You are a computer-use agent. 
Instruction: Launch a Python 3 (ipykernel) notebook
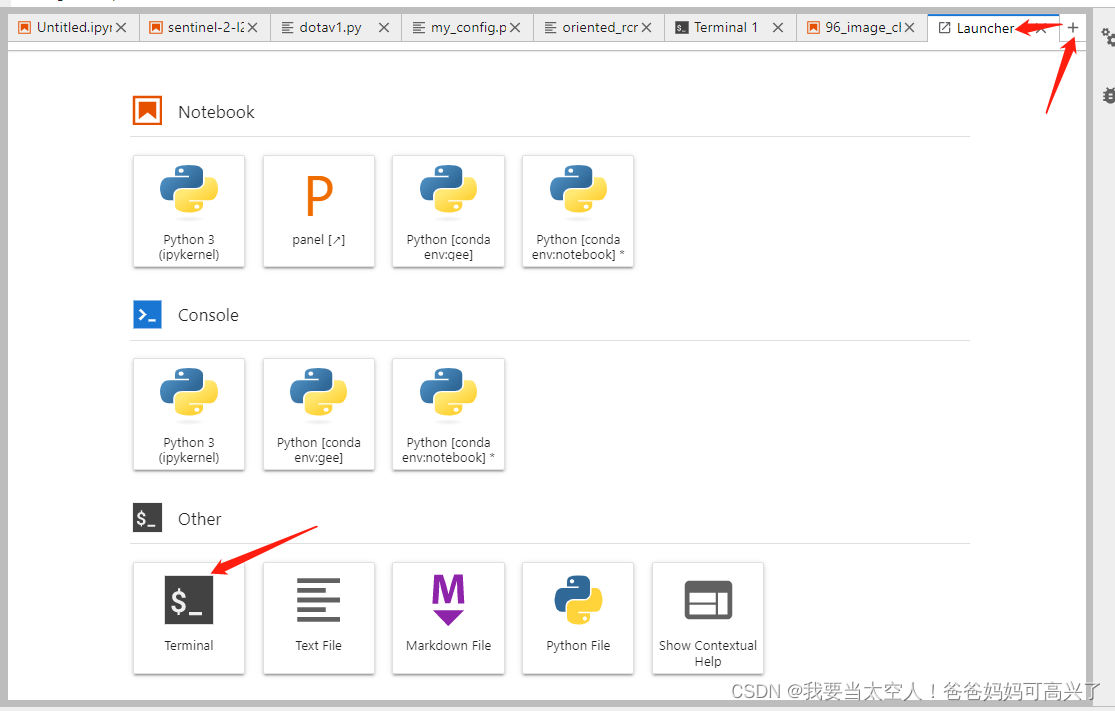188,211
